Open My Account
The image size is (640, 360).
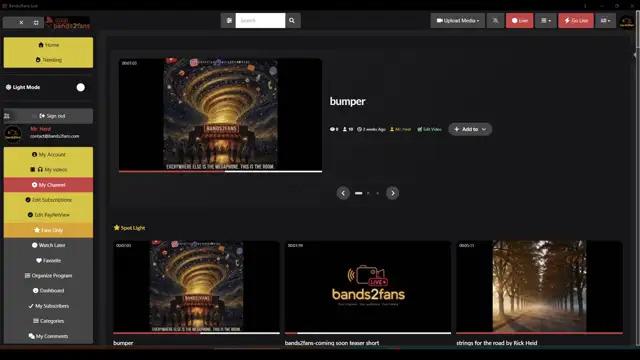click(48, 155)
